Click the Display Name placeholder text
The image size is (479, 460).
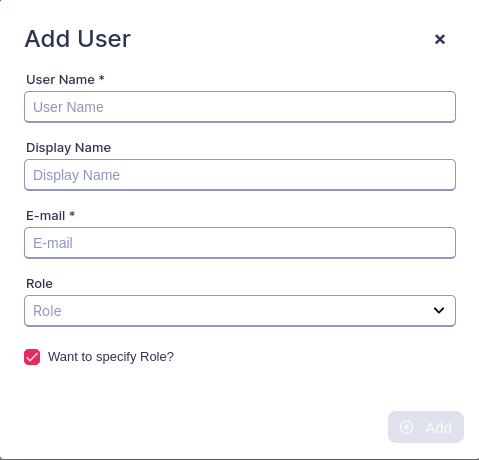point(76,175)
